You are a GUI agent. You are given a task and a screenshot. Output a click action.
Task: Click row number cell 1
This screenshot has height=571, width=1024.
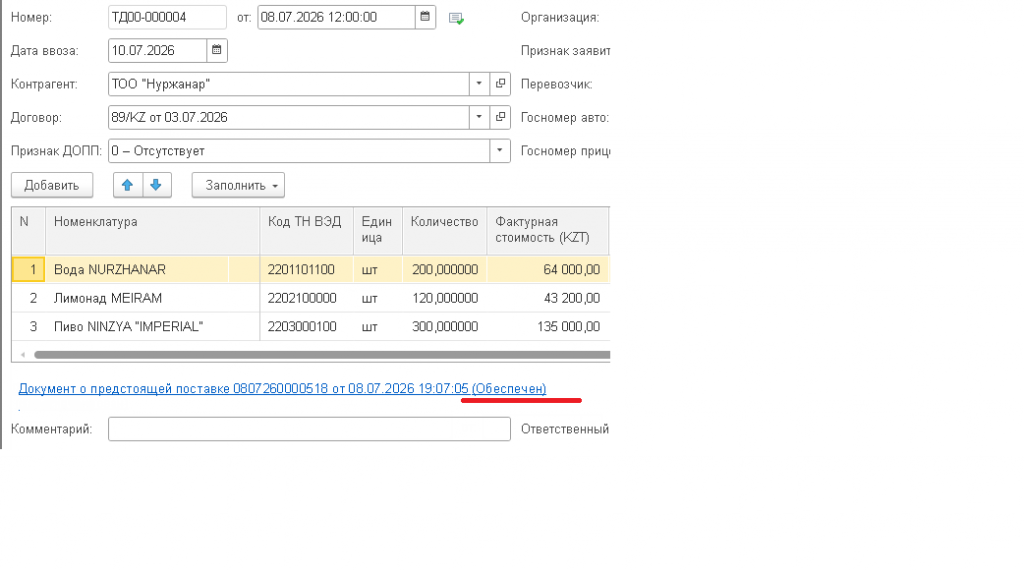[x=28, y=269]
